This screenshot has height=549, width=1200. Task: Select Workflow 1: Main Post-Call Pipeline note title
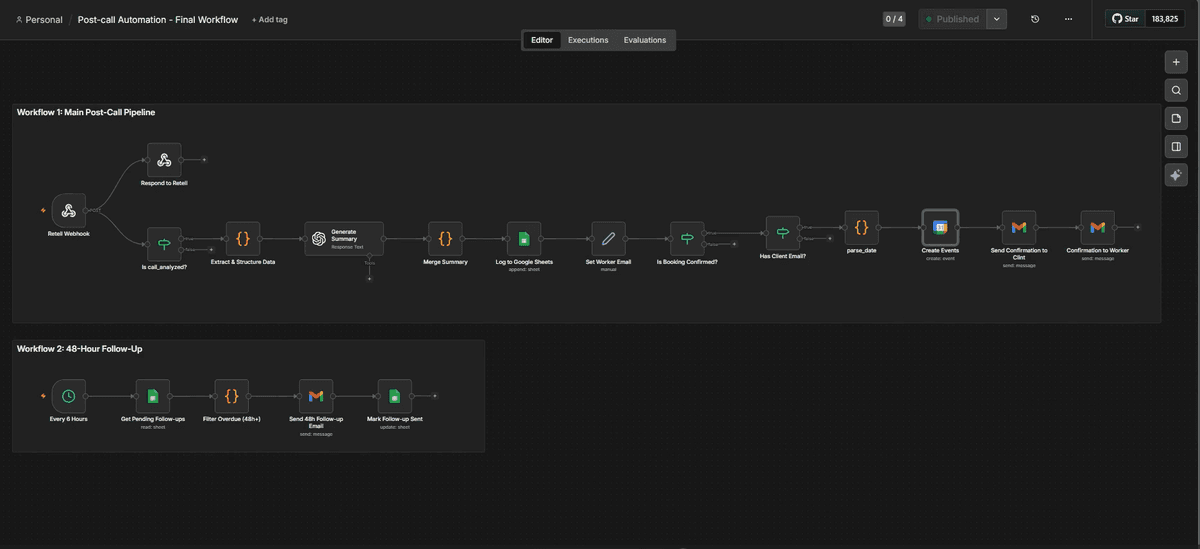pos(86,113)
